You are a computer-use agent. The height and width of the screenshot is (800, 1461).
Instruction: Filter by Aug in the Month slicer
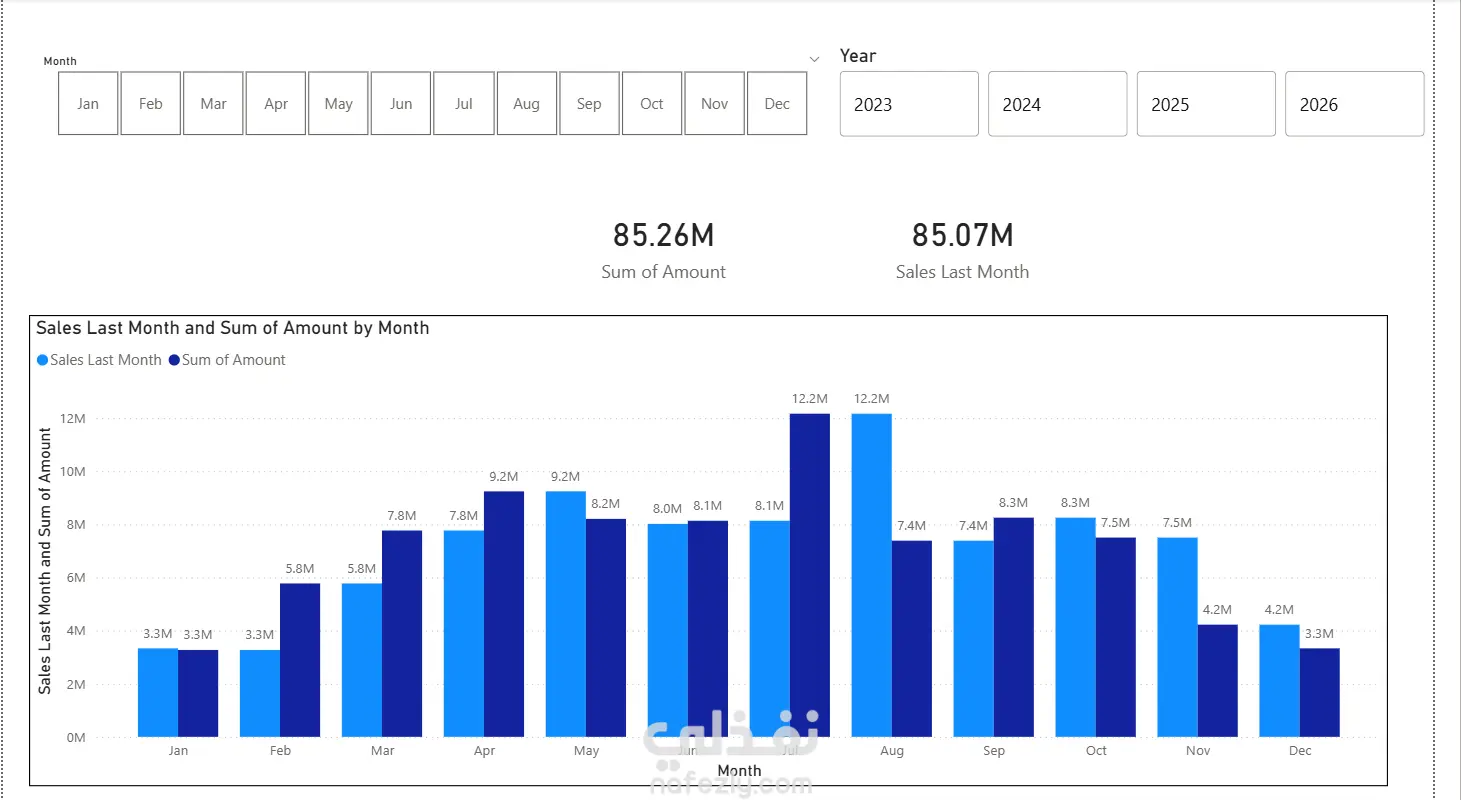(526, 103)
